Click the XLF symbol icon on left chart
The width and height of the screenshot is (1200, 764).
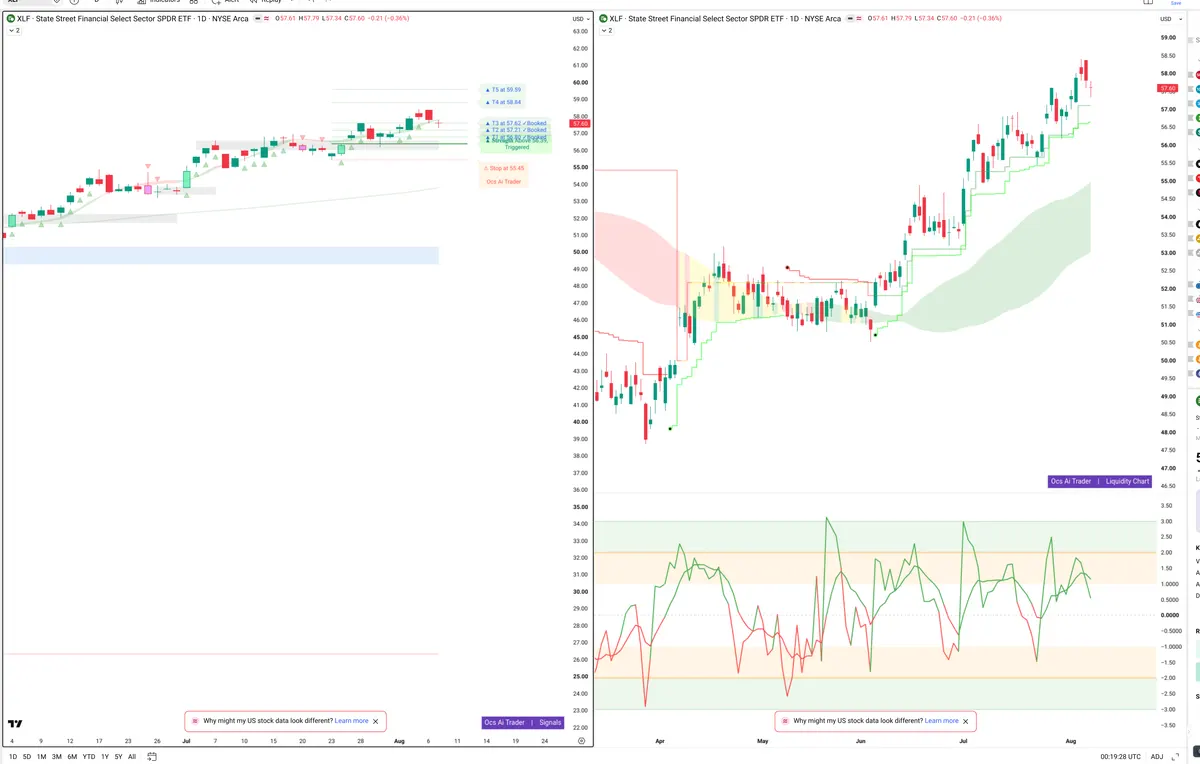point(11,19)
